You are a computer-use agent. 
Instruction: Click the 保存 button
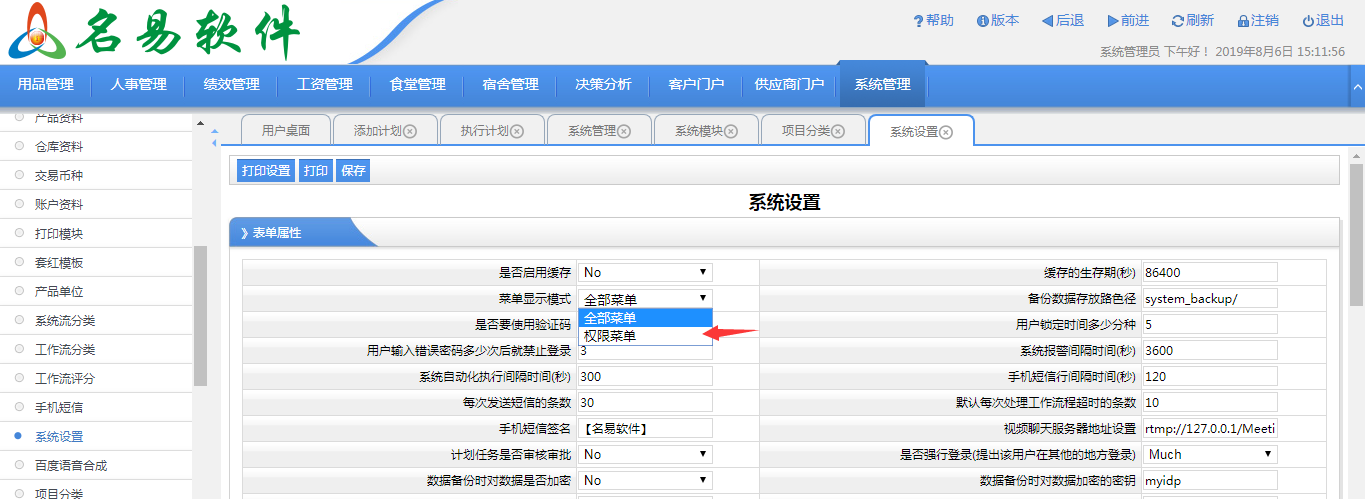pyautogui.click(x=353, y=171)
